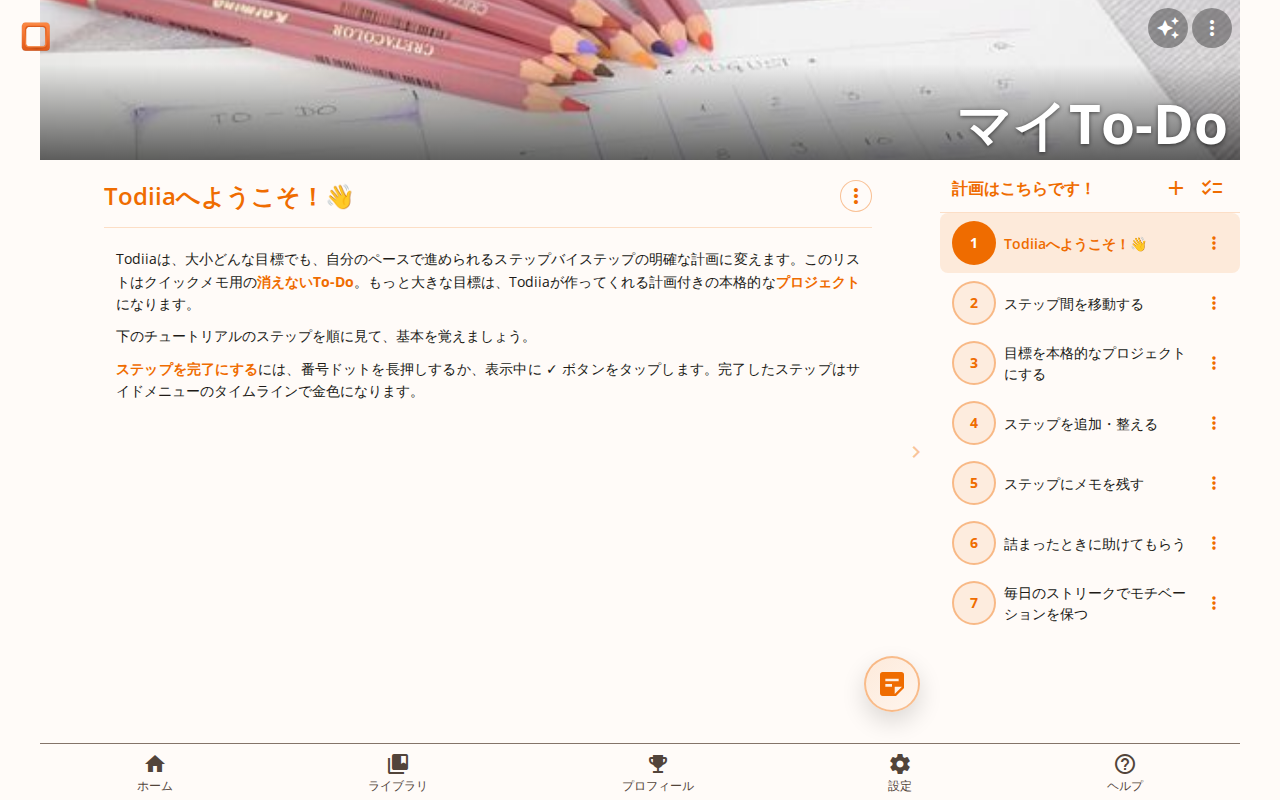Open more menu for Todiiaへようこそ step
The image size is (1280, 800).
[x=1214, y=243]
